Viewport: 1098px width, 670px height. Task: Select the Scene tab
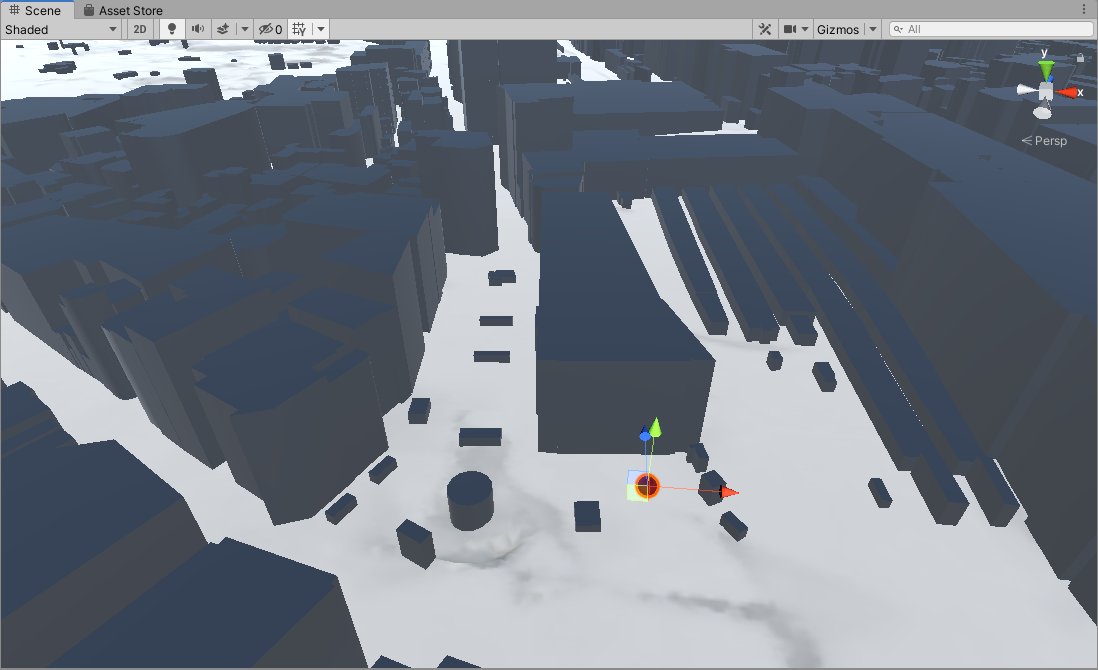pyautogui.click(x=38, y=10)
